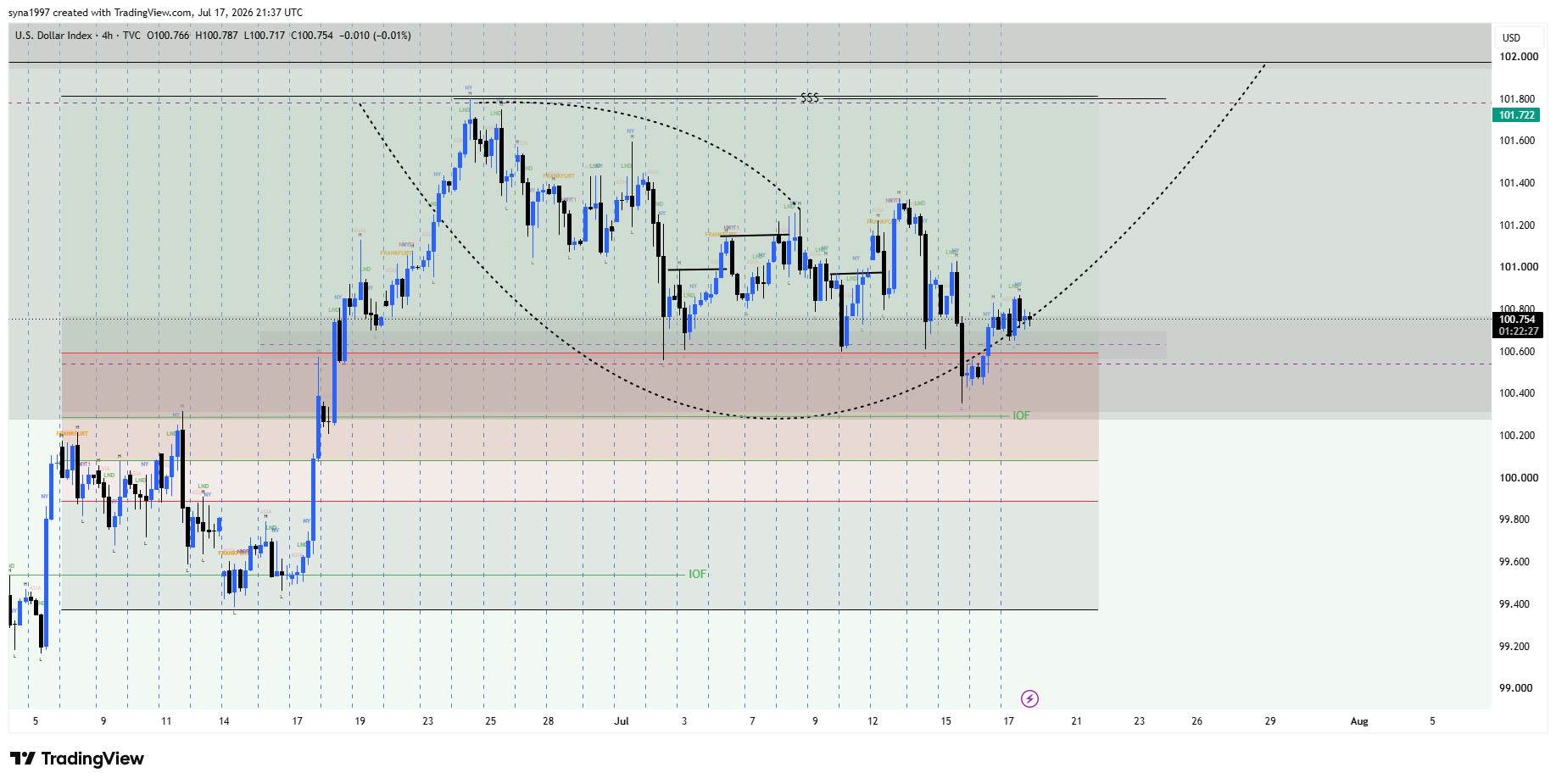Click the 101.600 price axis label
Viewport: 1556px width, 784px height.
1517,141
